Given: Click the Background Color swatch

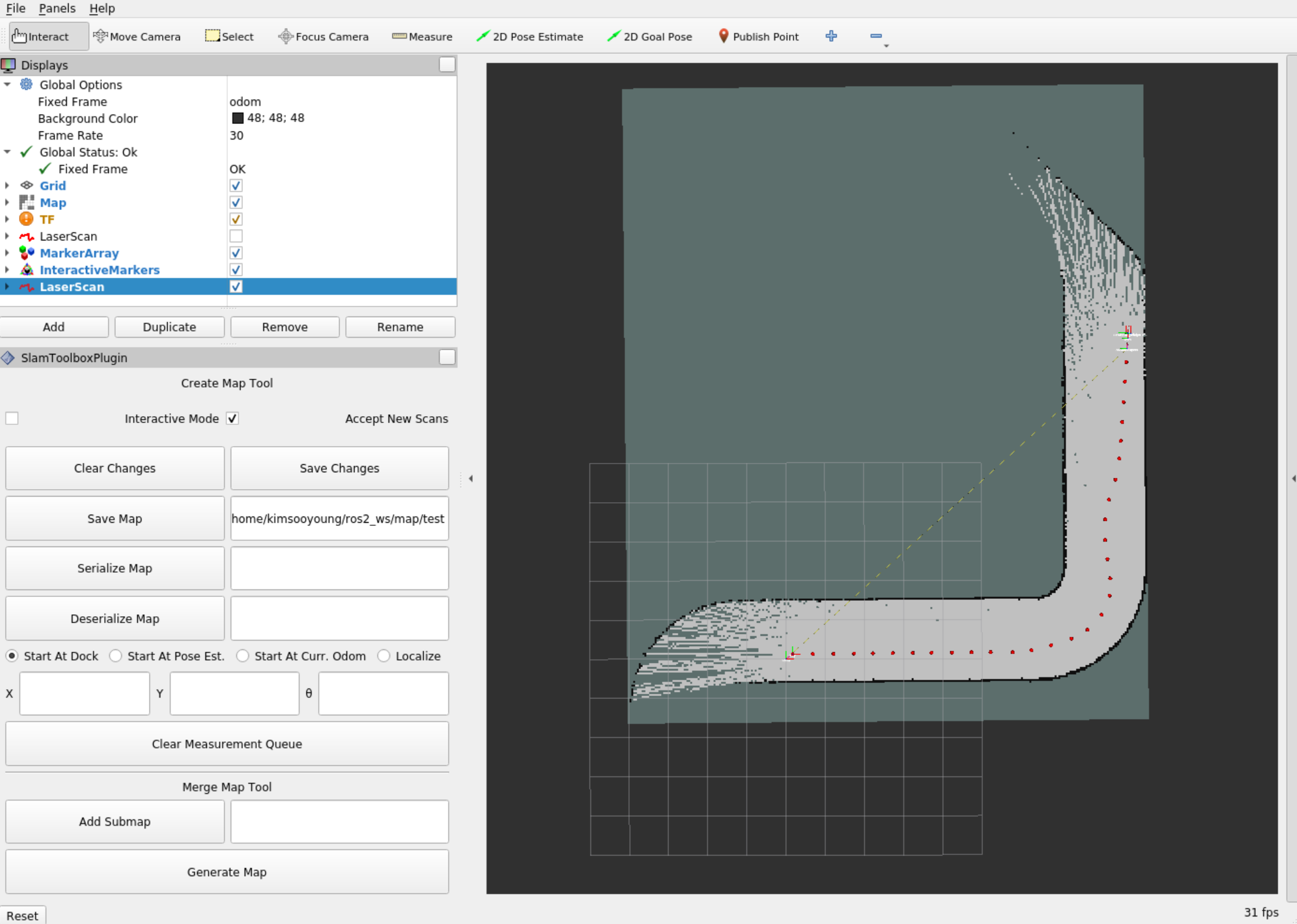Looking at the screenshot, I should 237,118.
